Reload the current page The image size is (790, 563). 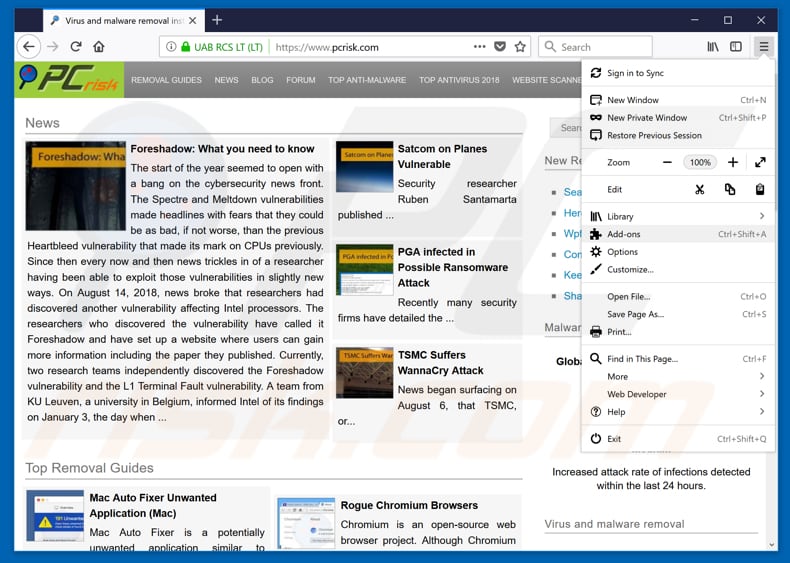click(76, 47)
